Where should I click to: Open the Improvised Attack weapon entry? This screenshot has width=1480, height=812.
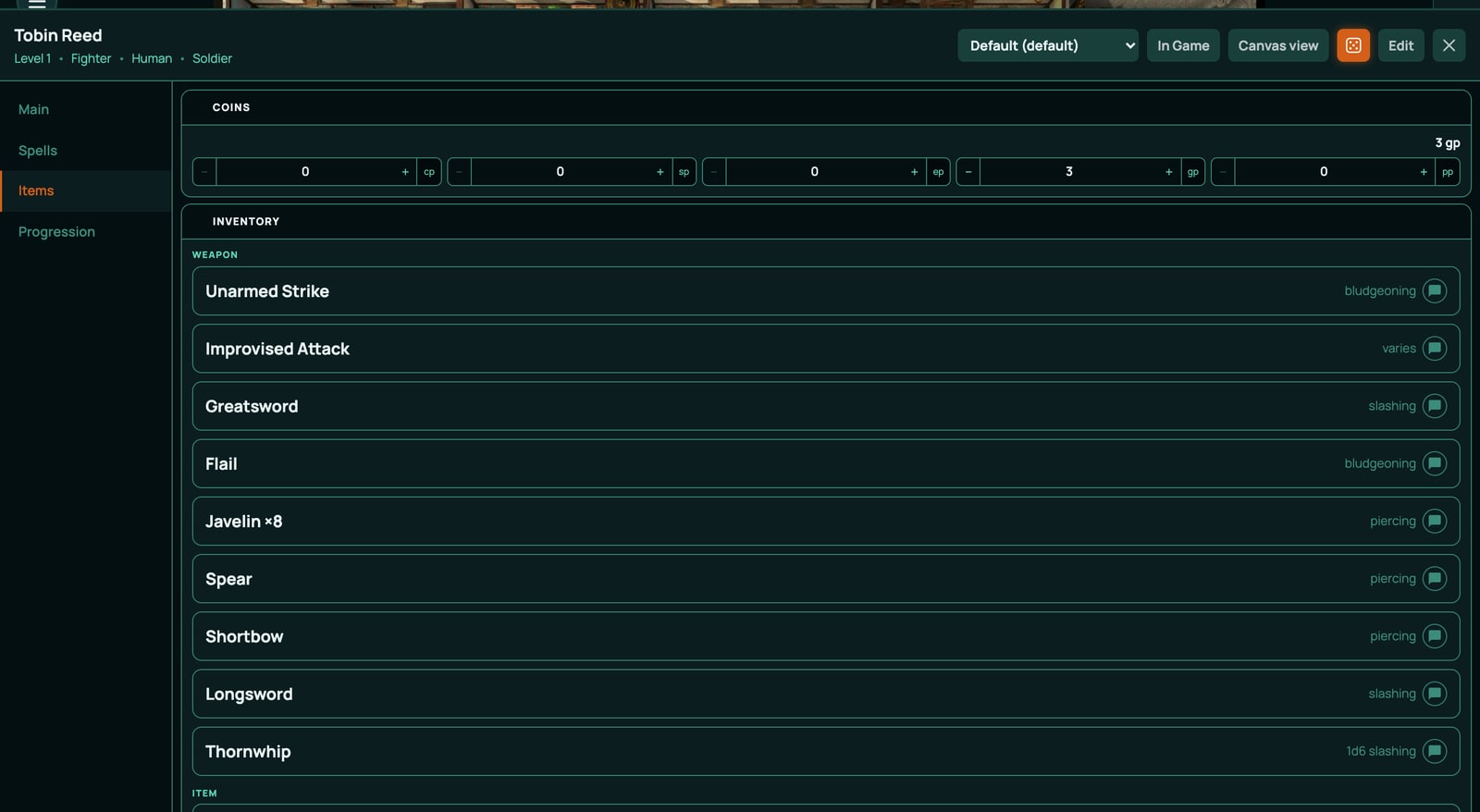pos(826,349)
